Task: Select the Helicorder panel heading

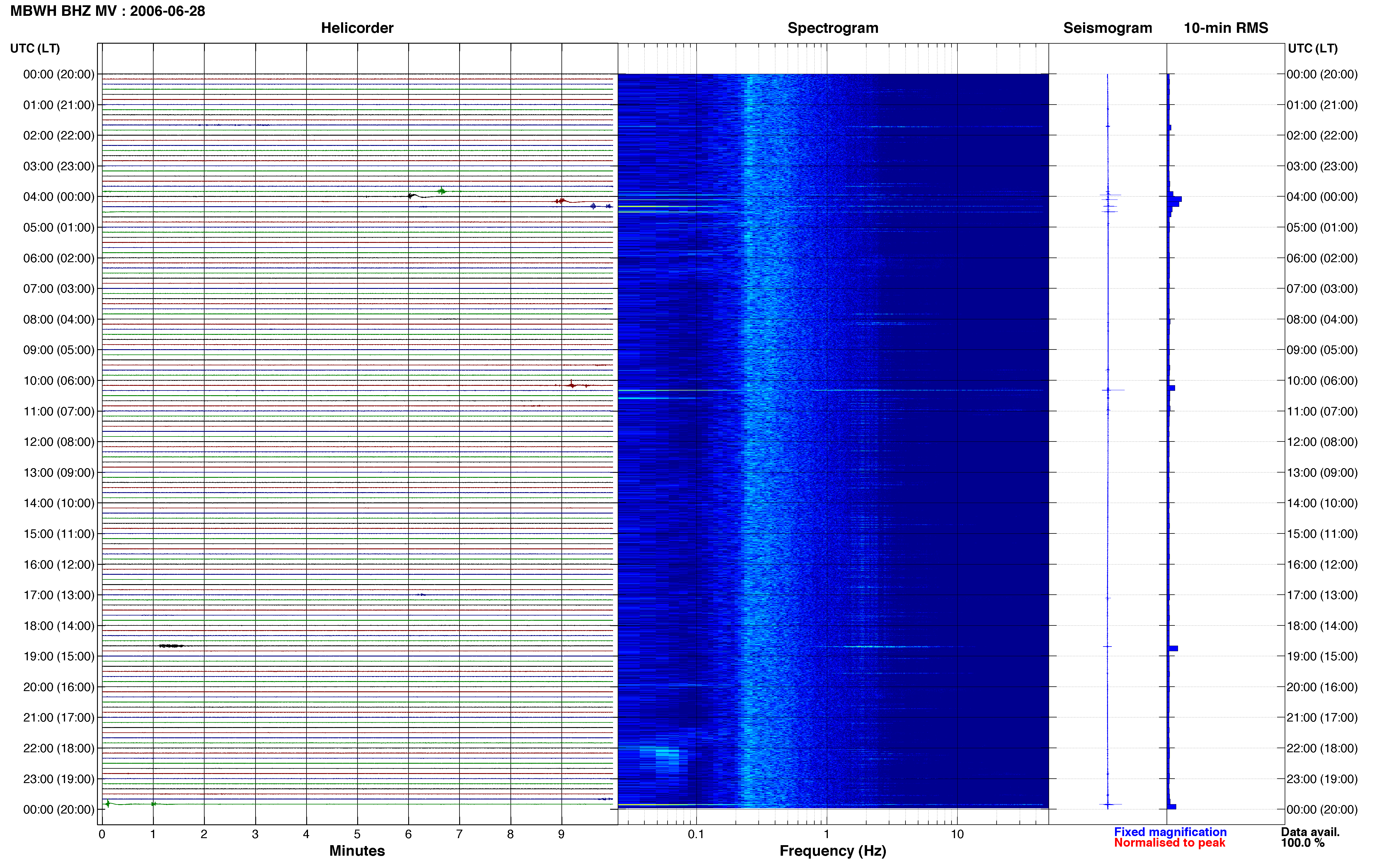Action: click(x=357, y=28)
